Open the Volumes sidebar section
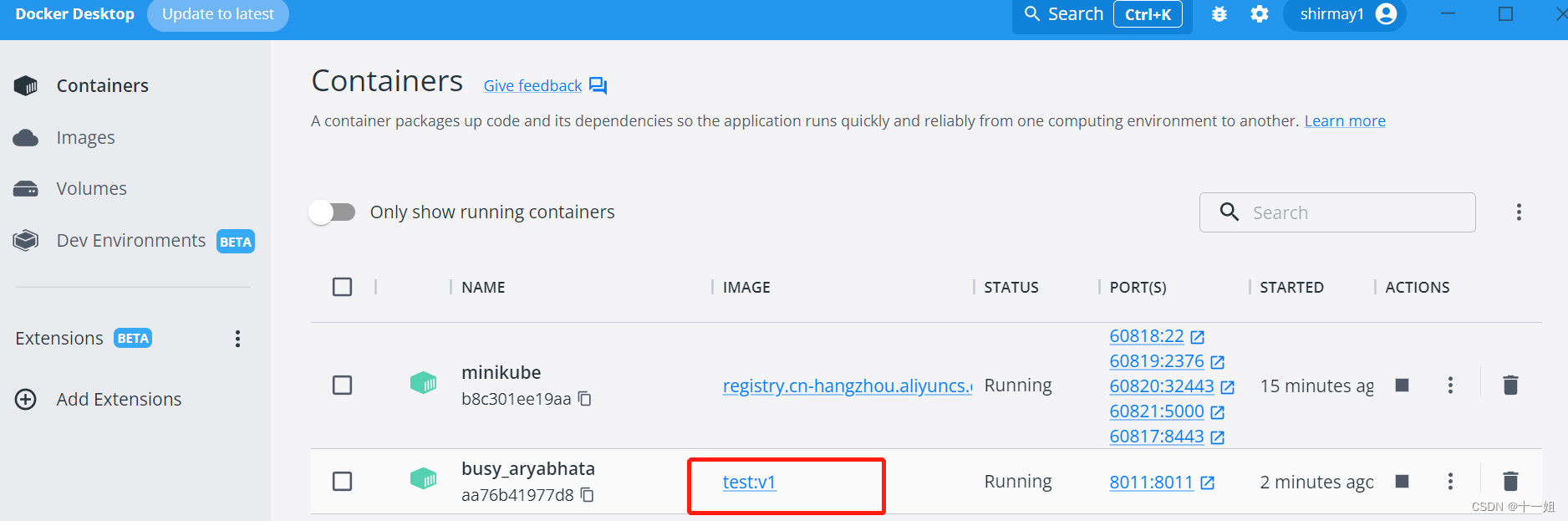The height and width of the screenshot is (521, 1568). tap(71, 188)
